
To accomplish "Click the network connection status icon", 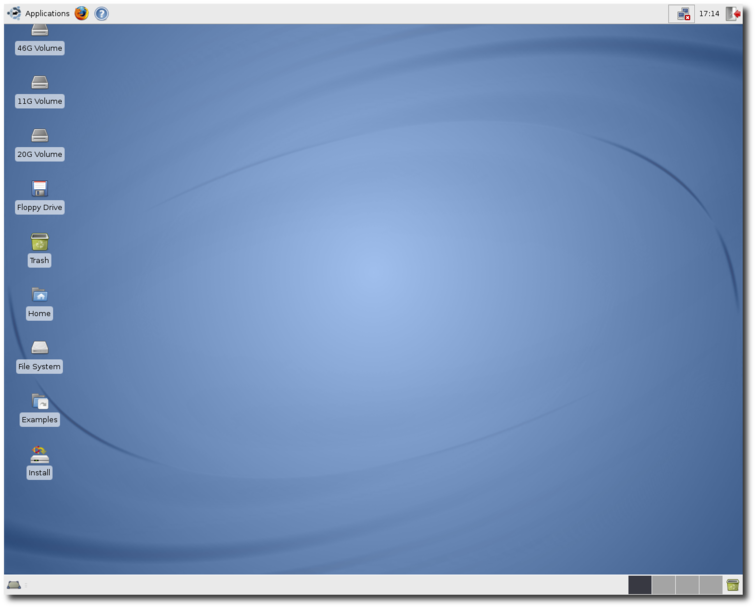I will (682, 14).
